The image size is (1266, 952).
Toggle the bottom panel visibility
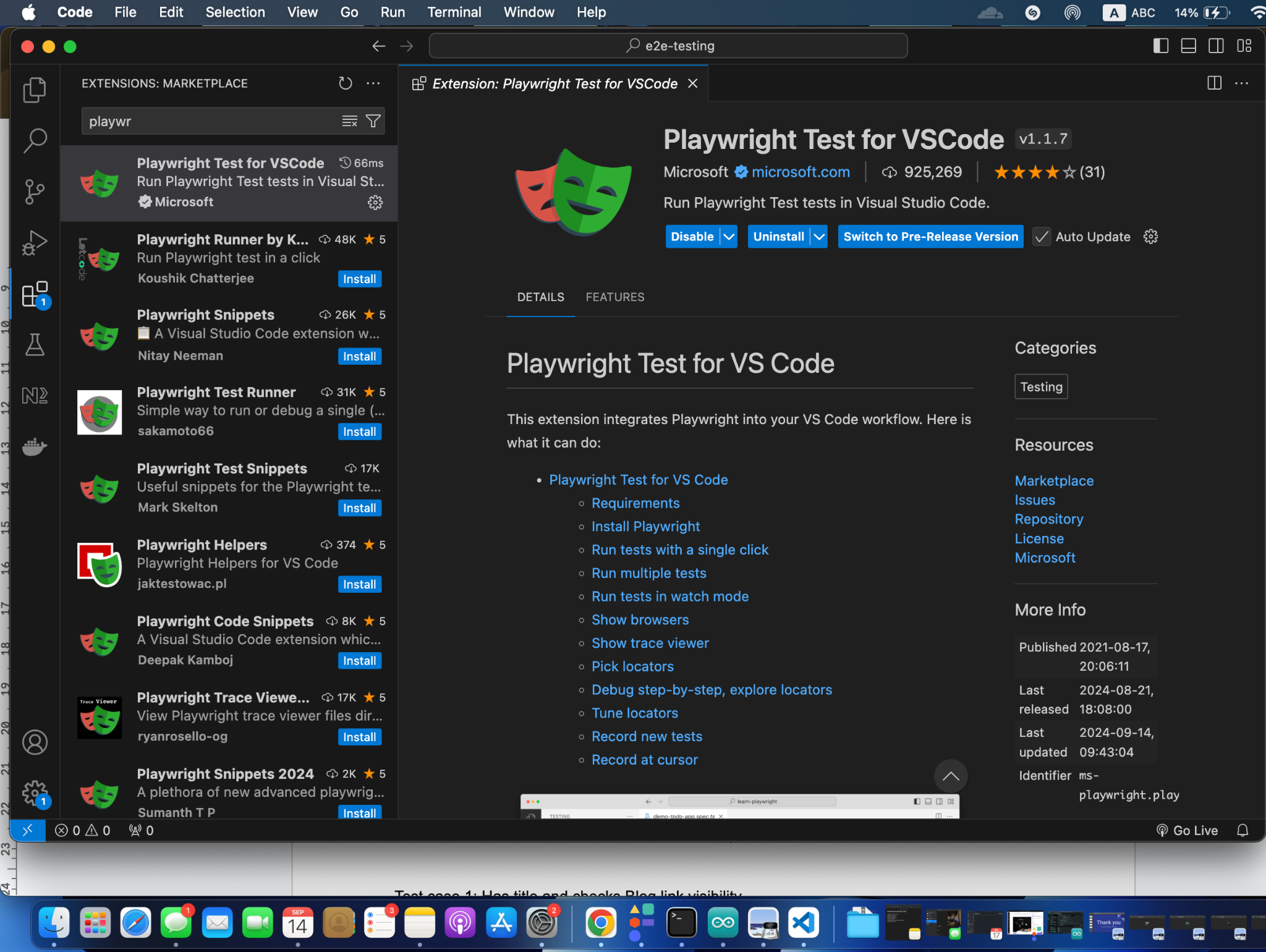coord(1188,45)
